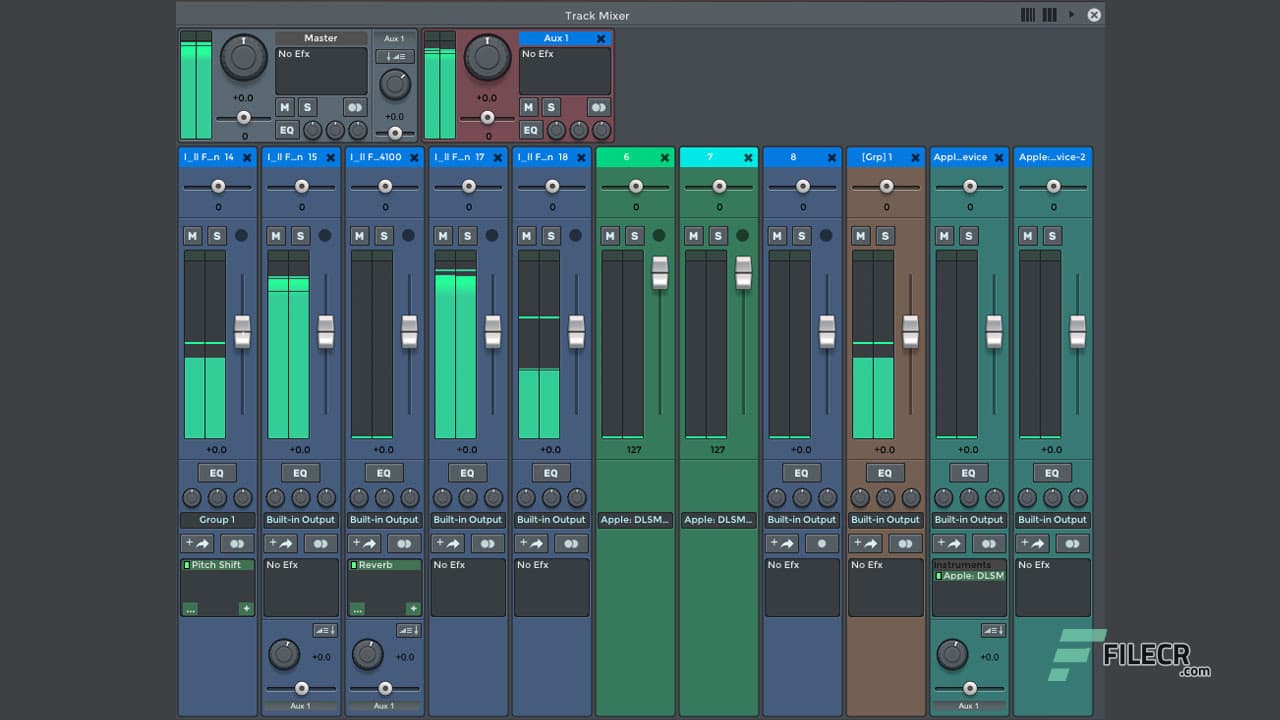Solo the Aux 1 channel strip
Viewport: 1280px width, 720px height.
coord(550,107)
